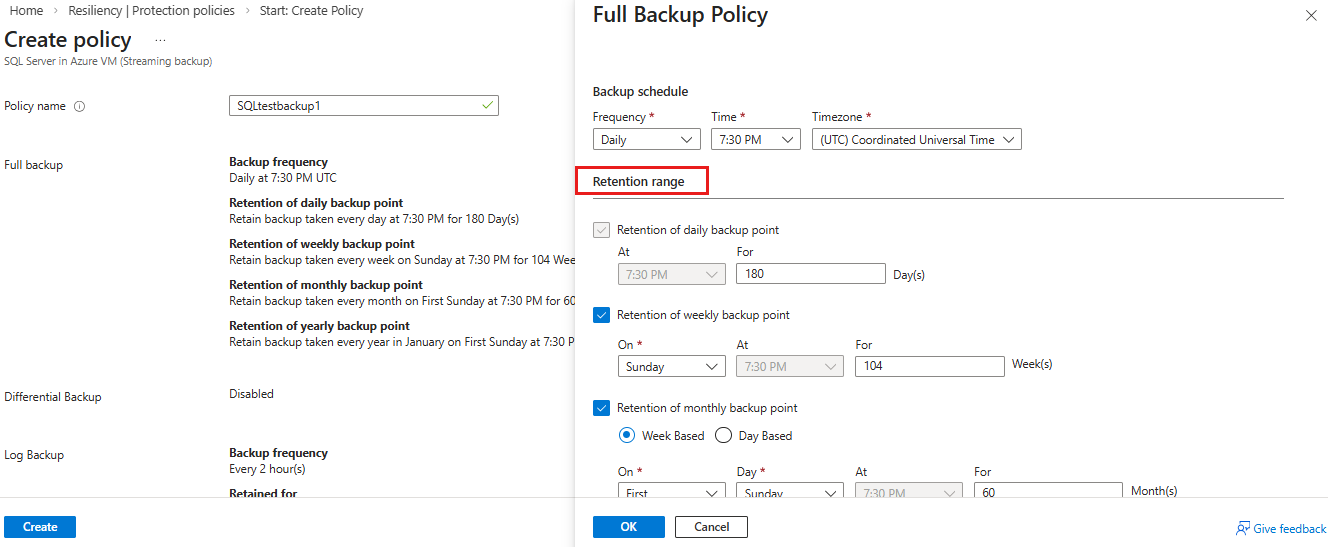Viewport: 1328px width, 547px height.
Task: Click the blue Create button
Action: pyautogui.click(x=40, y=527)
